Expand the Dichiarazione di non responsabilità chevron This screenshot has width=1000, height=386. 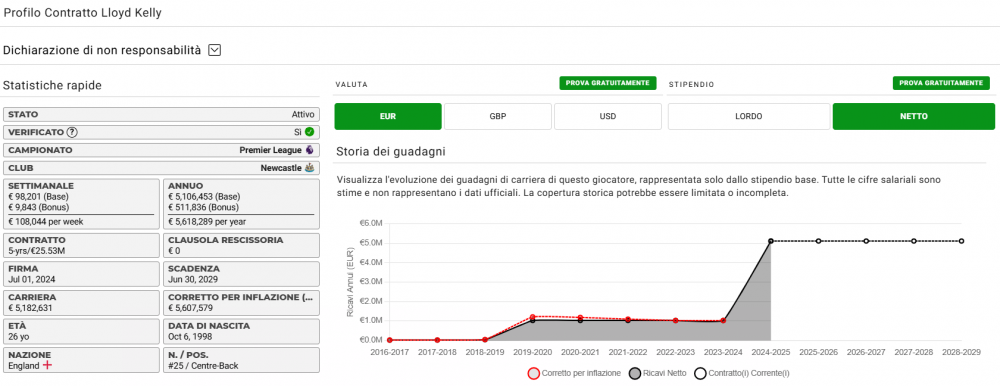click(x=215, y=50)
